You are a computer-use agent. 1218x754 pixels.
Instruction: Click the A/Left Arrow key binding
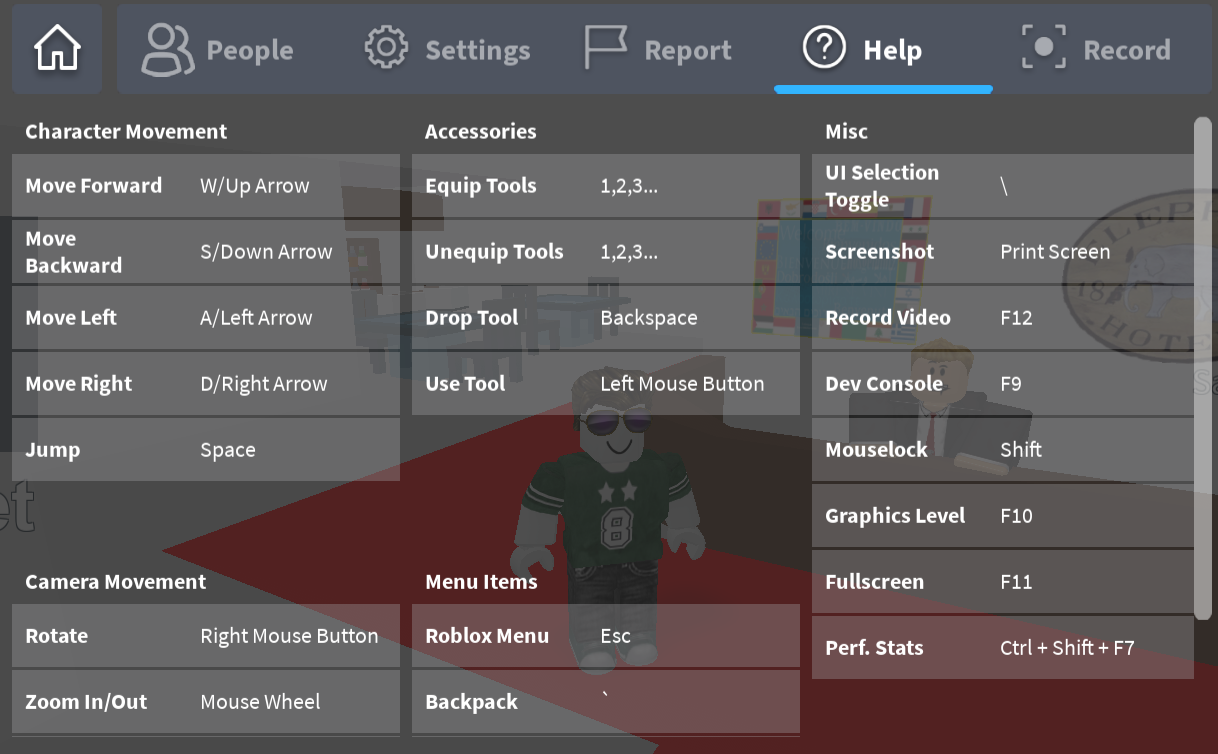(x=256, y=318)
